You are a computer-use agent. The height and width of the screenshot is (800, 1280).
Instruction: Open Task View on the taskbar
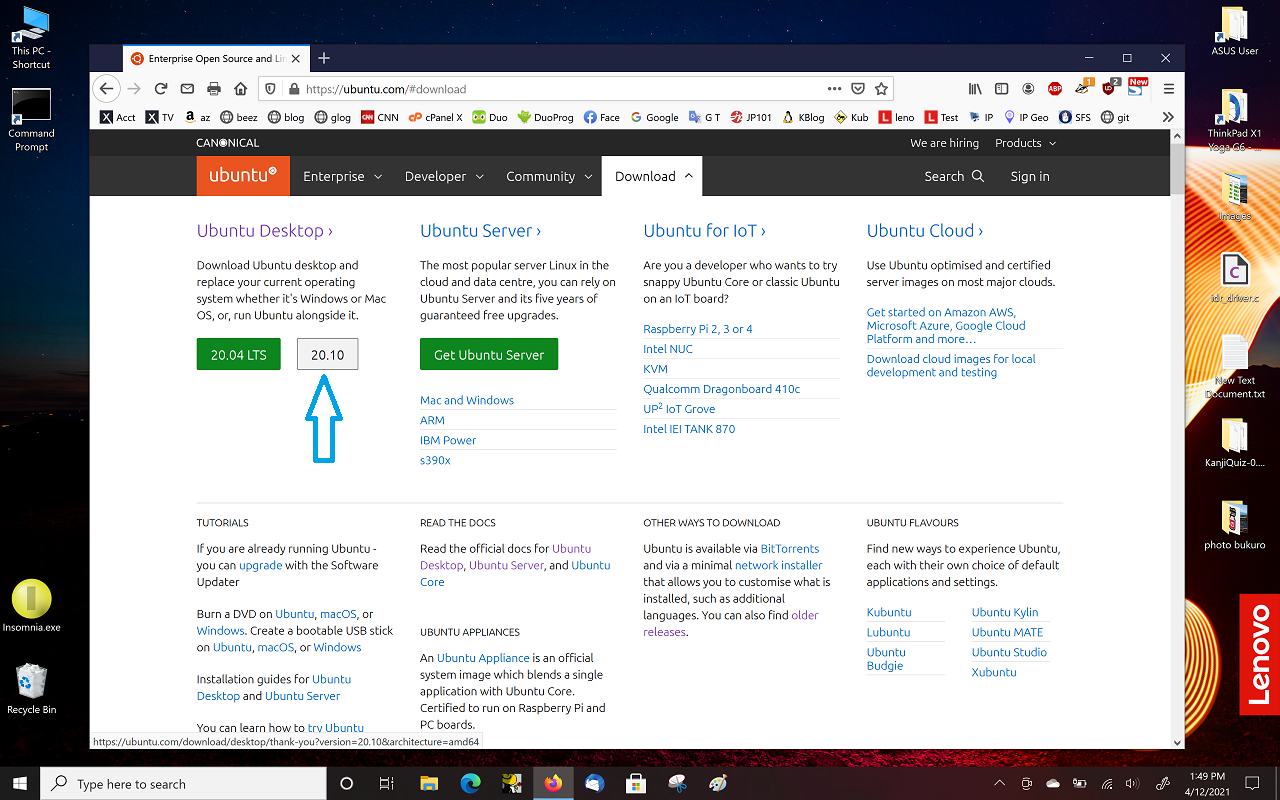[x=386, y=784]
